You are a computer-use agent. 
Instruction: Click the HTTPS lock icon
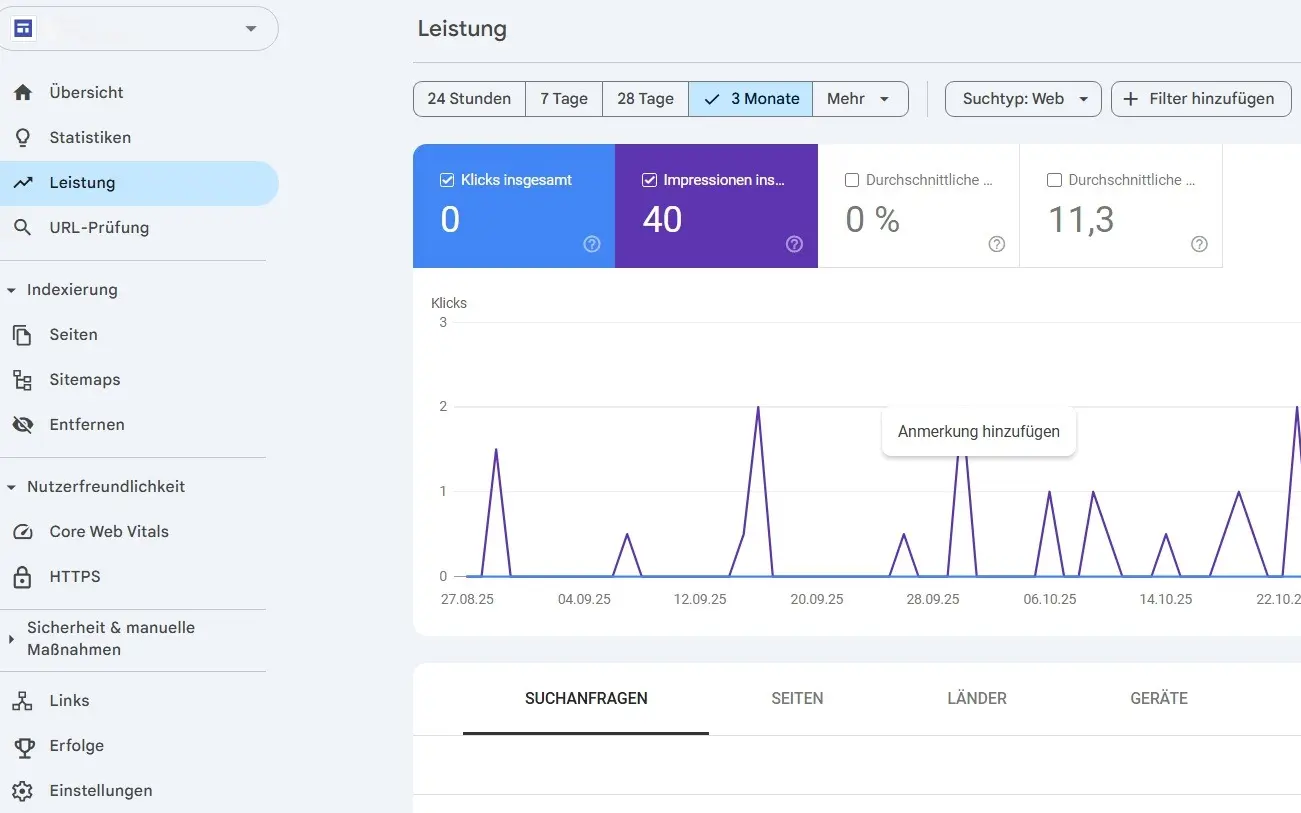point(23,577)
